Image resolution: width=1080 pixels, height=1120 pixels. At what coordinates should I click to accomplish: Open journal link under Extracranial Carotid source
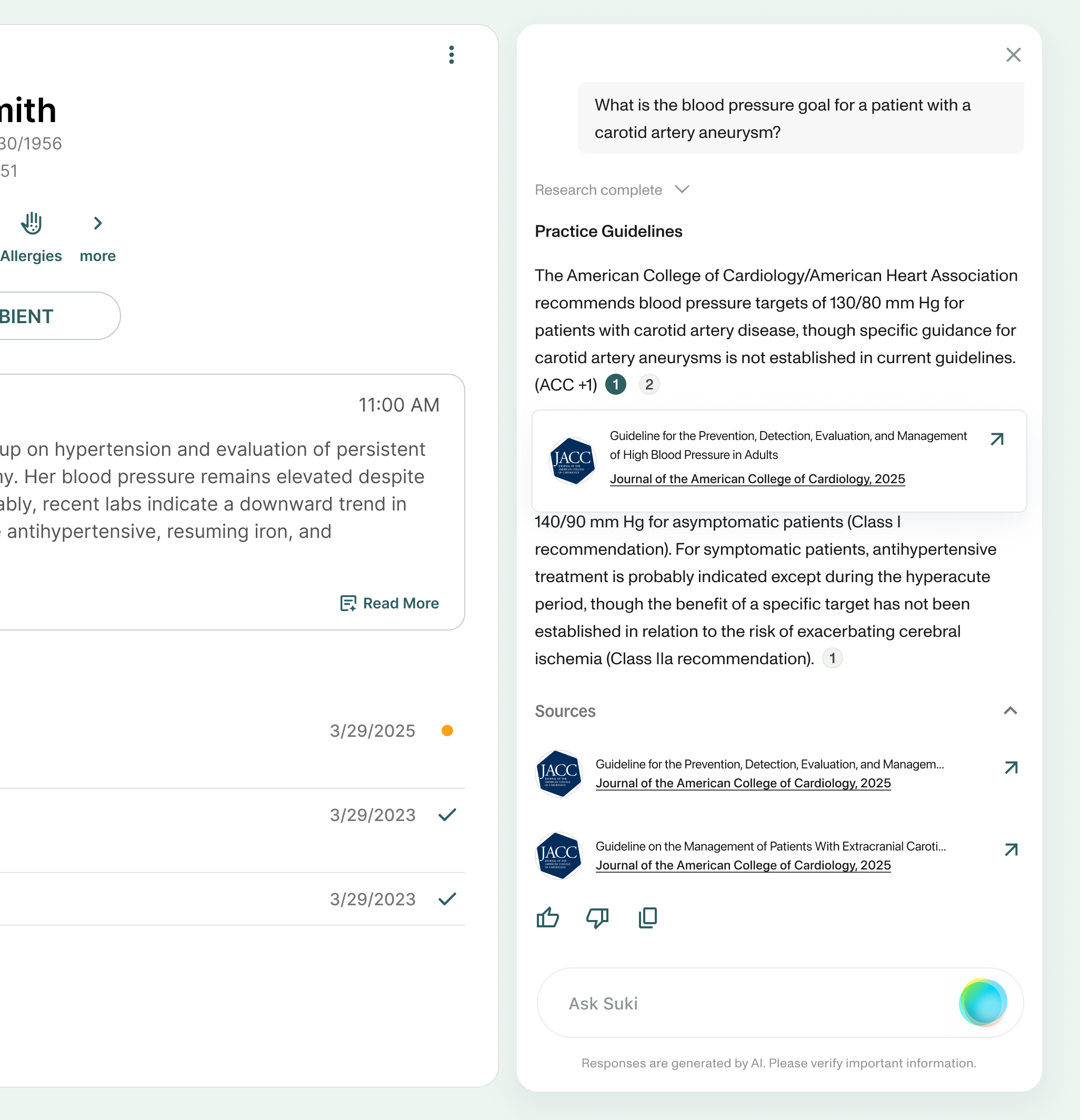tap(743, 865)
